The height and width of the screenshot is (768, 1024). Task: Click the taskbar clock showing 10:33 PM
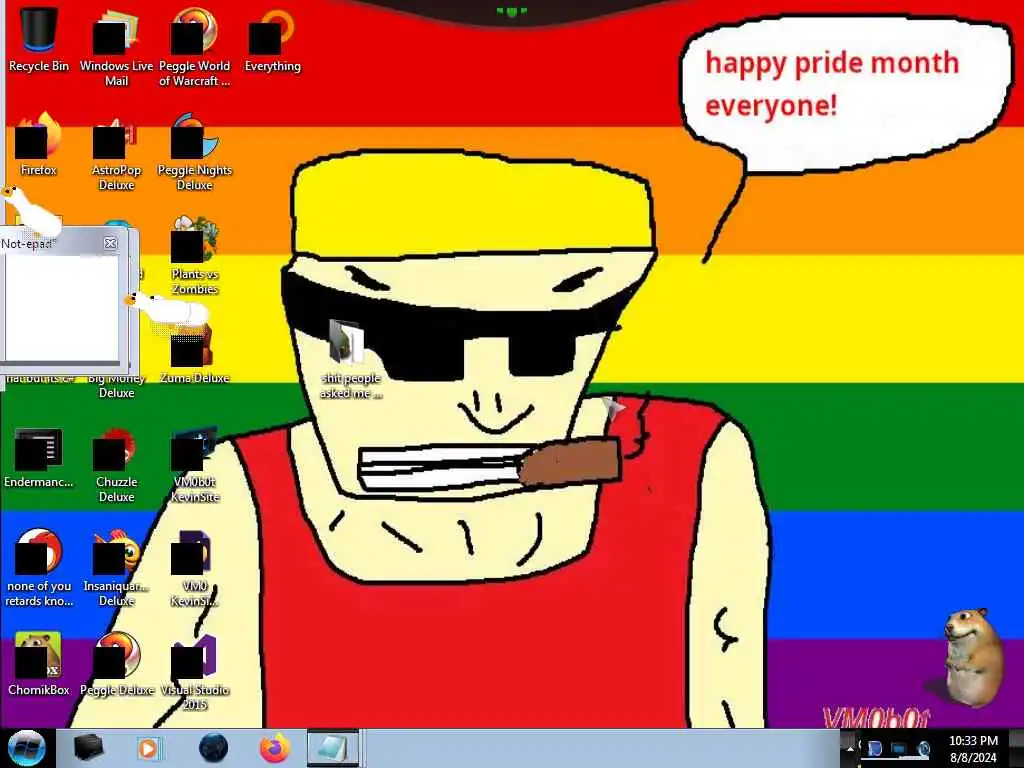pyautogui.click(x=973, y=748)
